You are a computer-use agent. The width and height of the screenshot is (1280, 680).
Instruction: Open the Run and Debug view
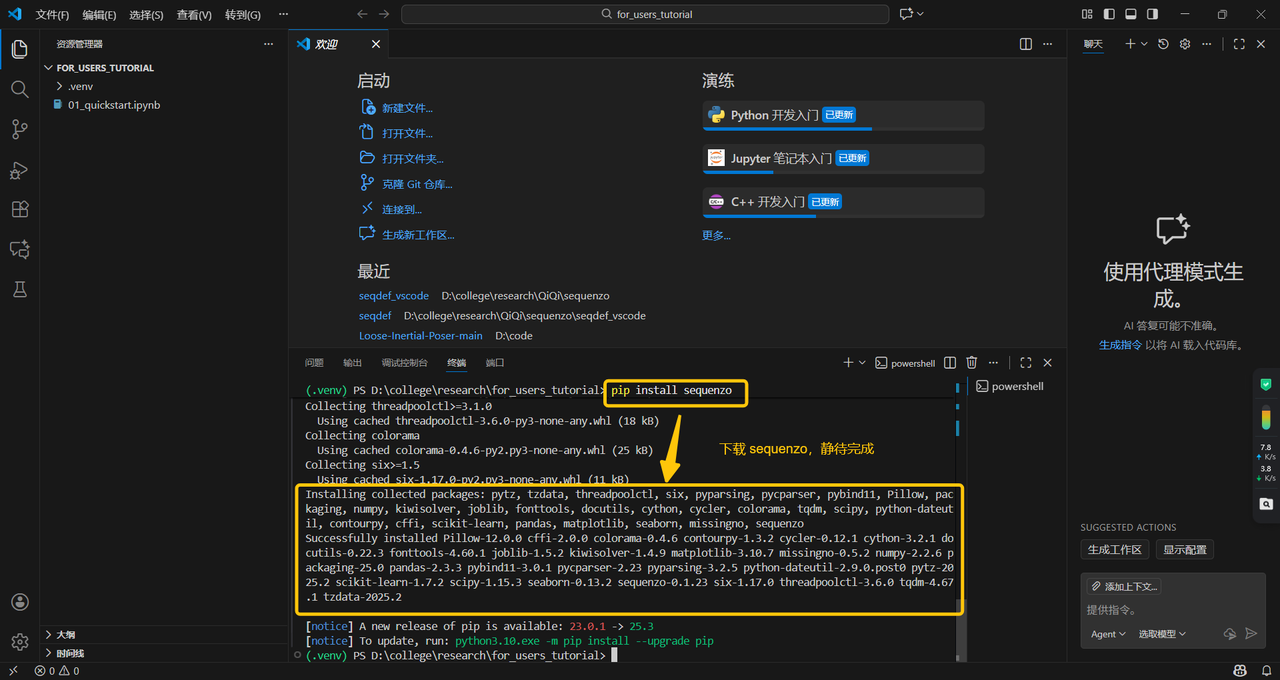coord(19,170)
